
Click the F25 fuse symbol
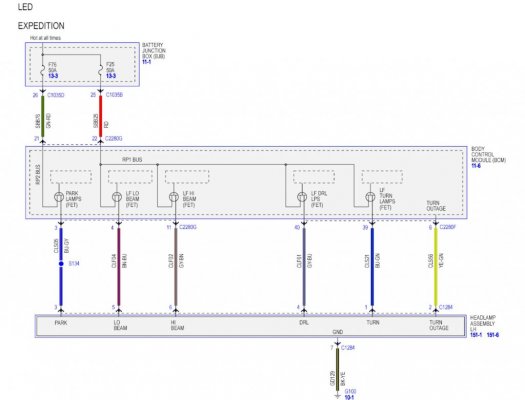click(x=100, y=70)
